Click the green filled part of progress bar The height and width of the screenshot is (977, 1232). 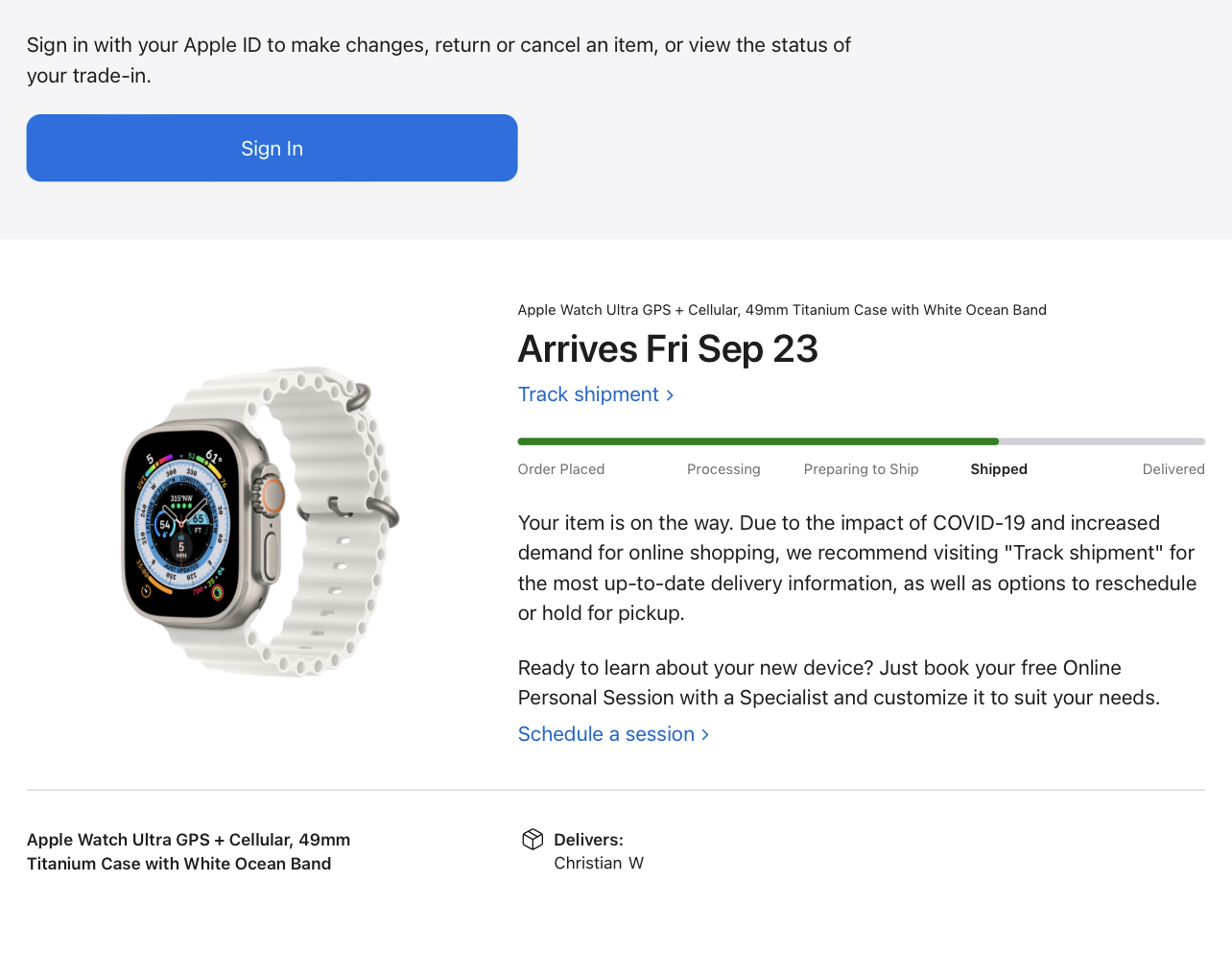coord(758,441)
